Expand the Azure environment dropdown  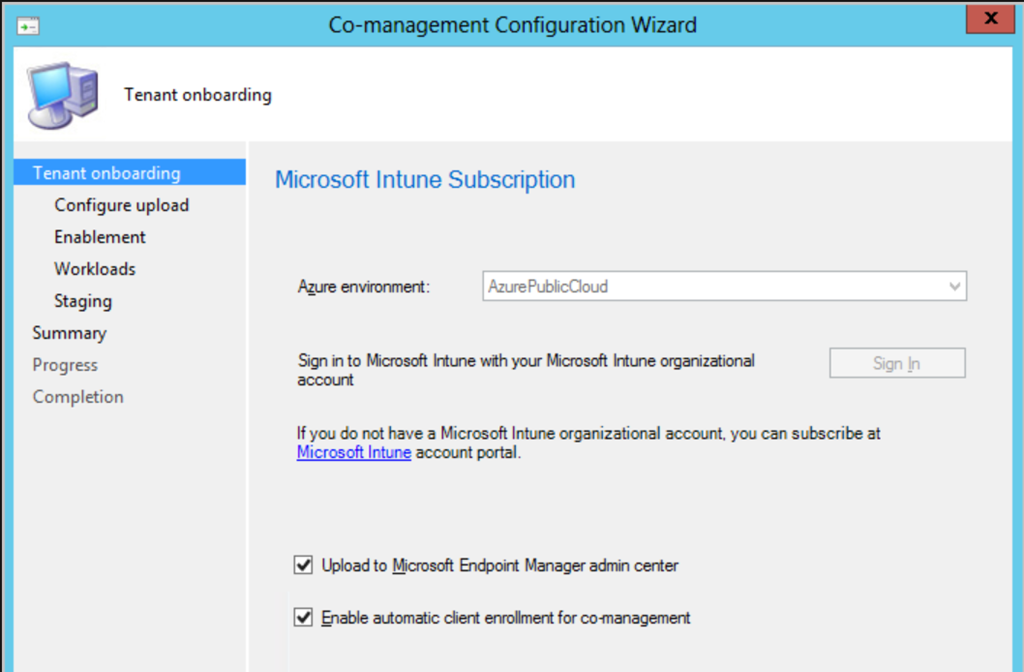[x=724, y=287]
